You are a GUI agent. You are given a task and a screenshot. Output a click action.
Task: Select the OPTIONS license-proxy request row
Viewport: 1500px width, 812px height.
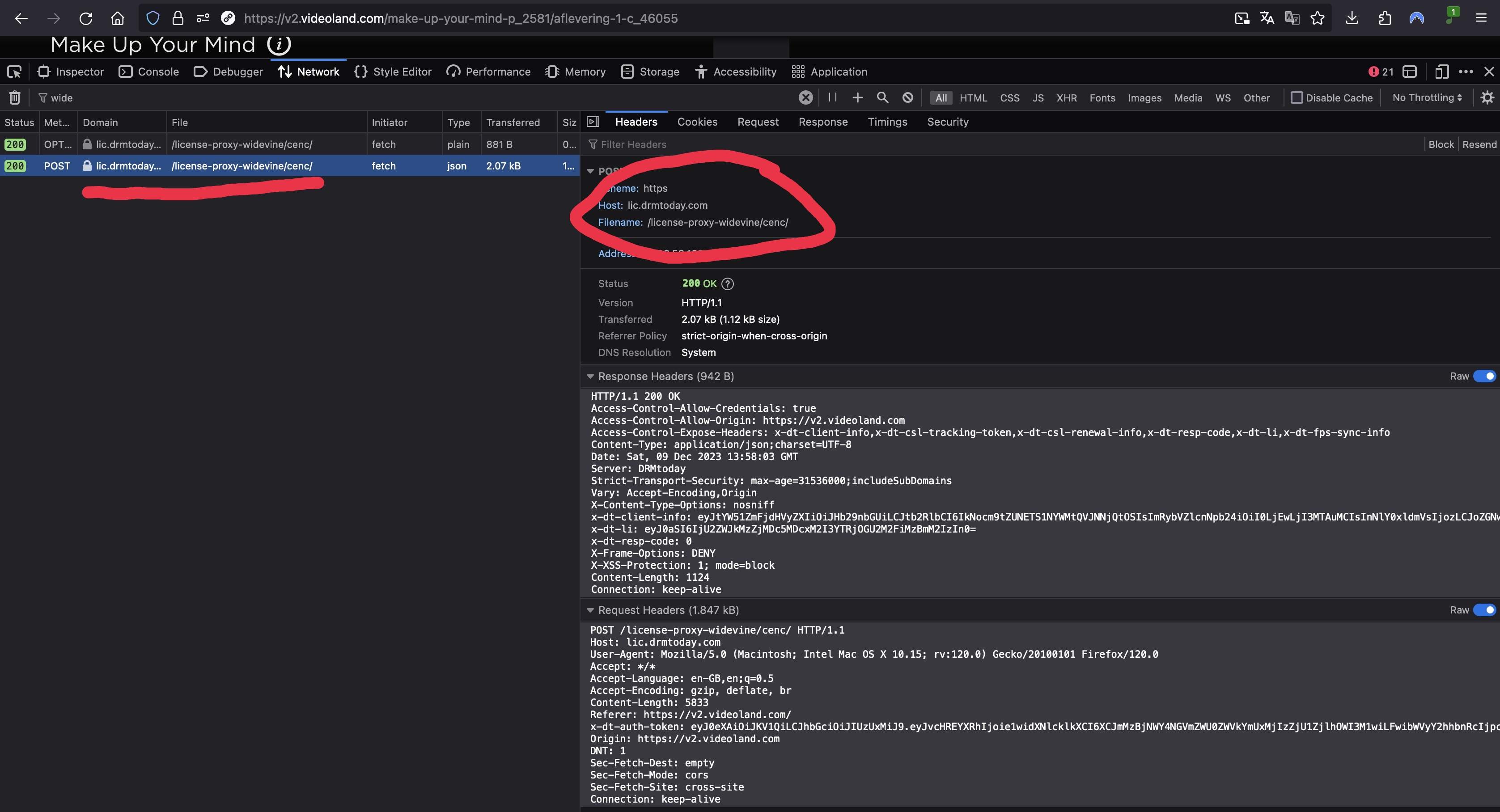pyautogui.click(x=242, y=144)
